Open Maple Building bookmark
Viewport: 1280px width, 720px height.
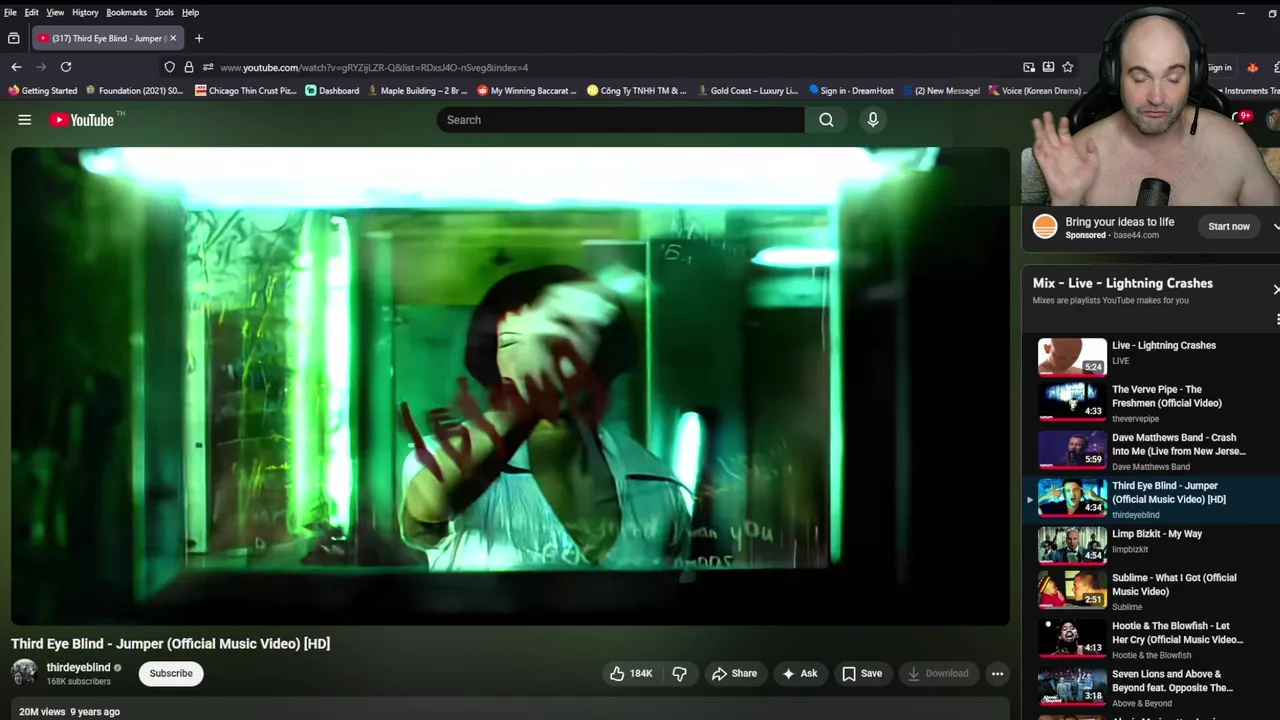pos(417,91)
